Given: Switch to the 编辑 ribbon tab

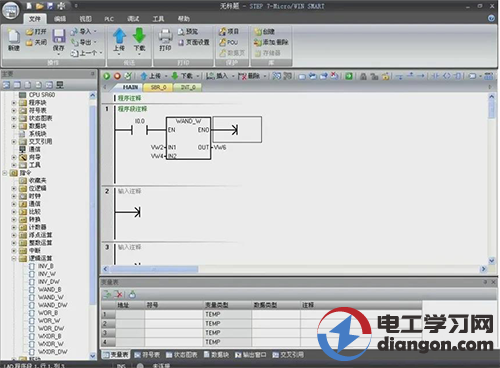Looking at the screenshot, I should coord(60,19).
